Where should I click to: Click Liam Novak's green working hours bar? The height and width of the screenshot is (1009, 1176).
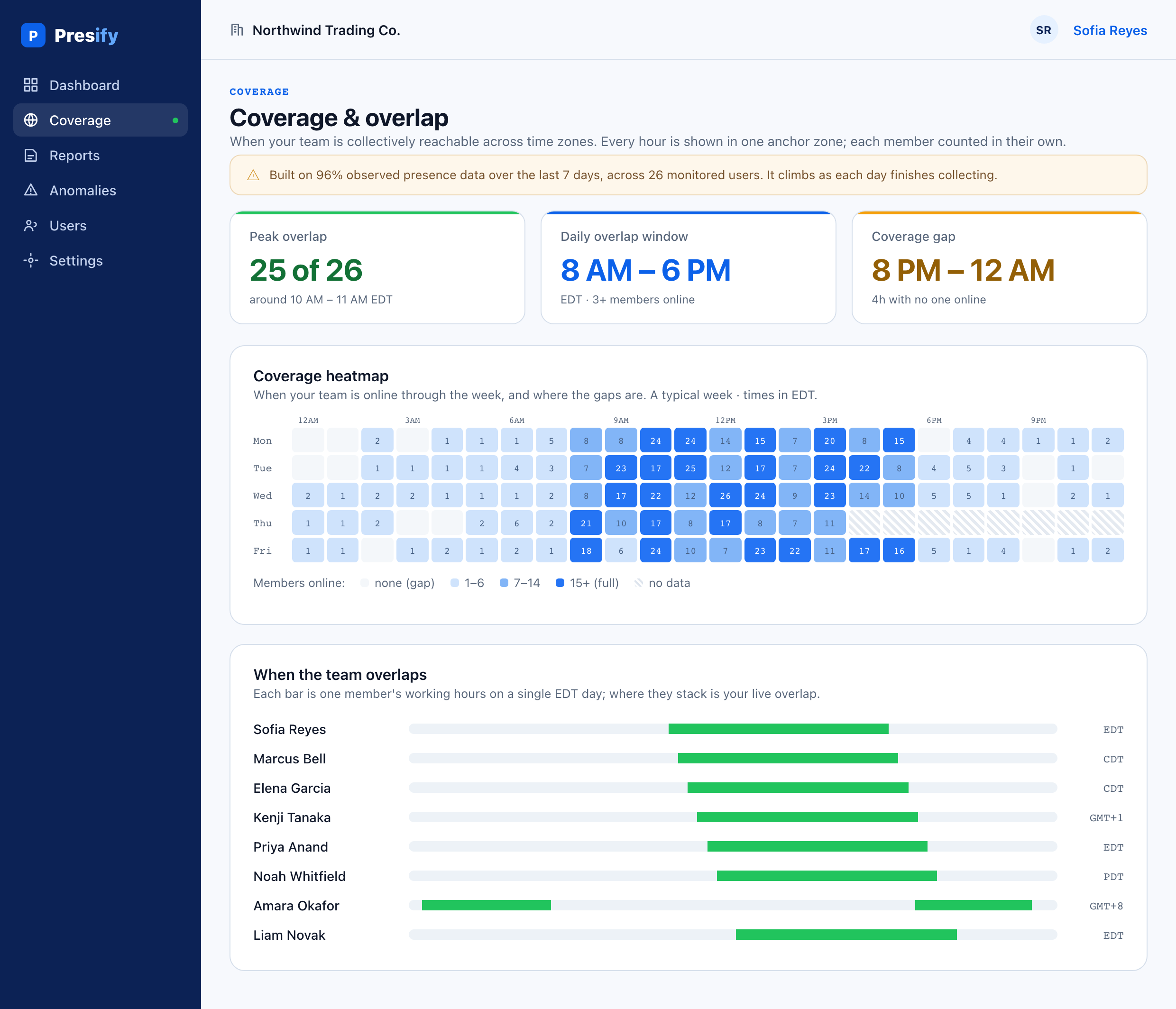click(x=846, y=935)
